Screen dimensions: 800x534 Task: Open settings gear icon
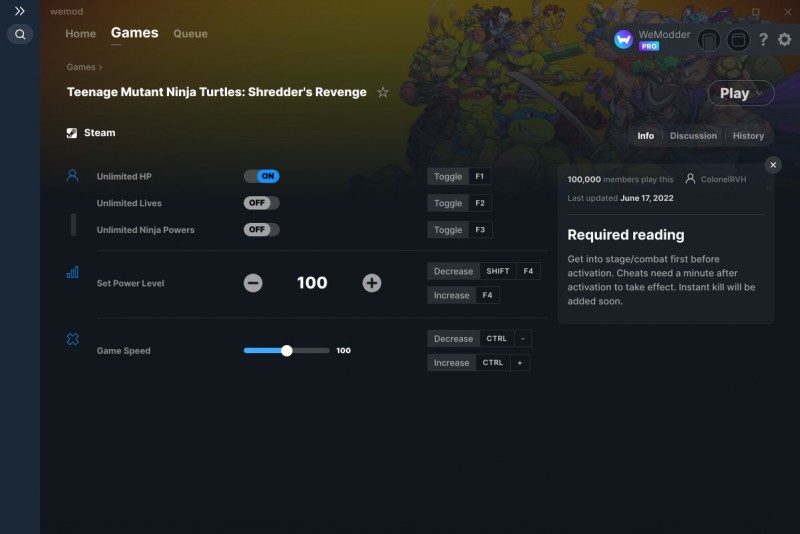coord(784,39)
